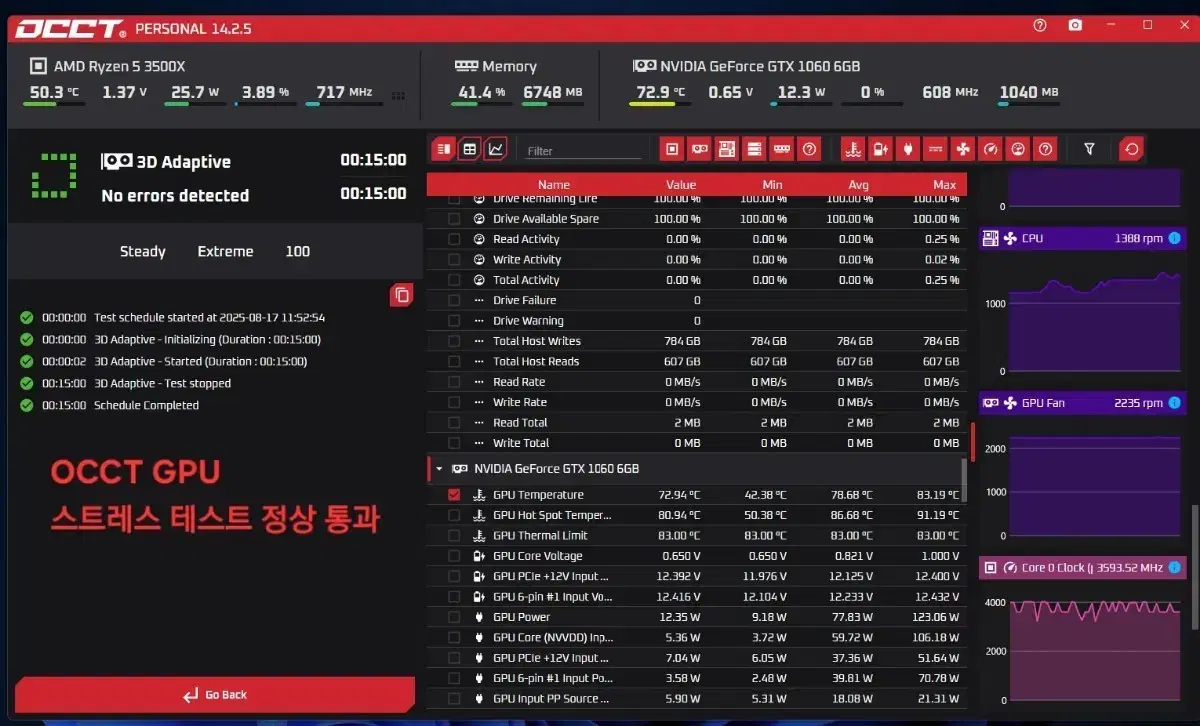Screen dimensions: 1200x726
Task: Reset sensor min/max with the refresh icon
Action: coord(1131,149)
